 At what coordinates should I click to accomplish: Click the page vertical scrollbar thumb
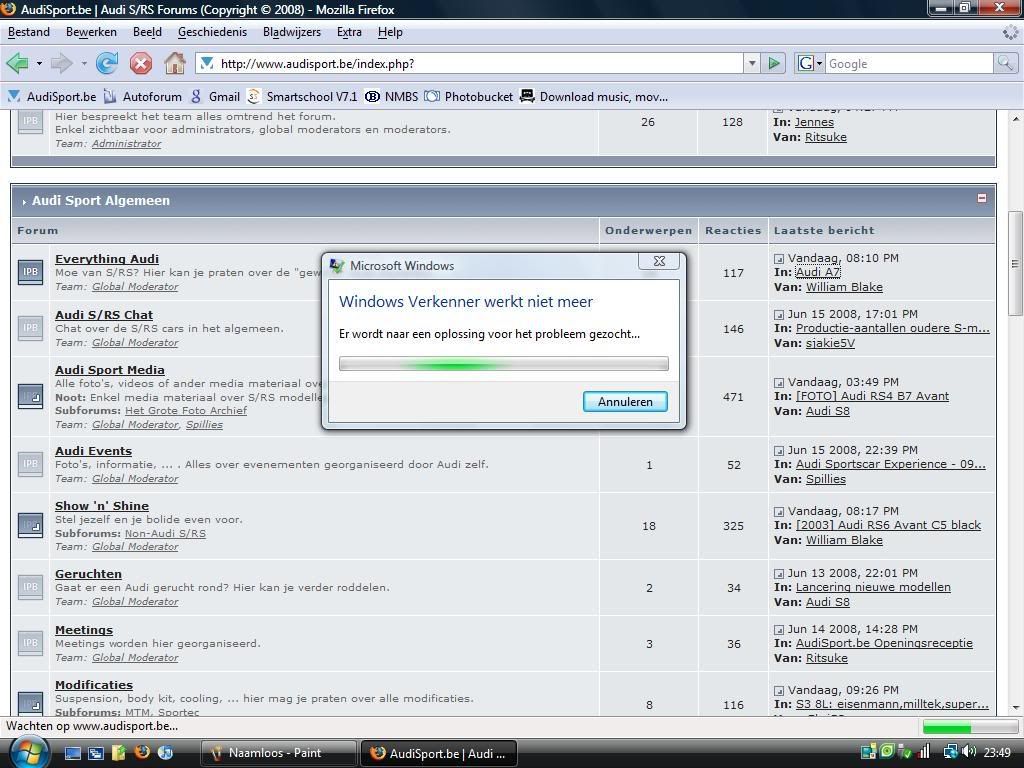pos(1015,263)
